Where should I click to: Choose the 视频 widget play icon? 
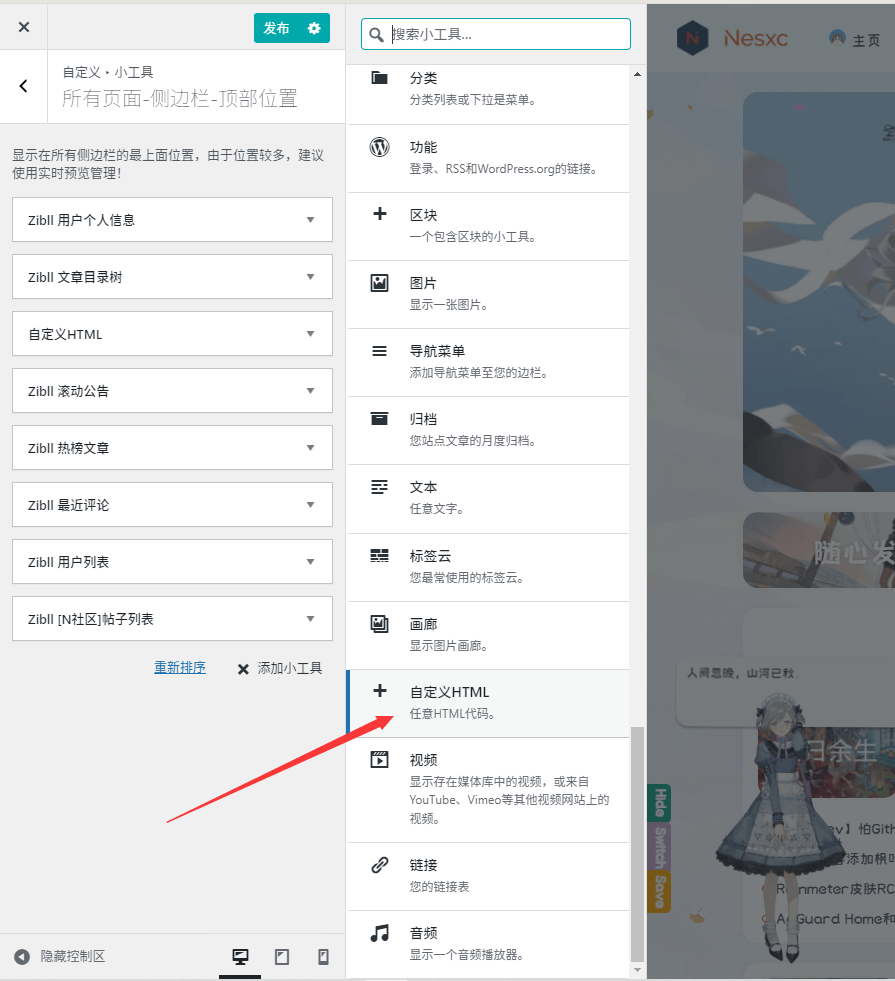(x=379, y=760)
